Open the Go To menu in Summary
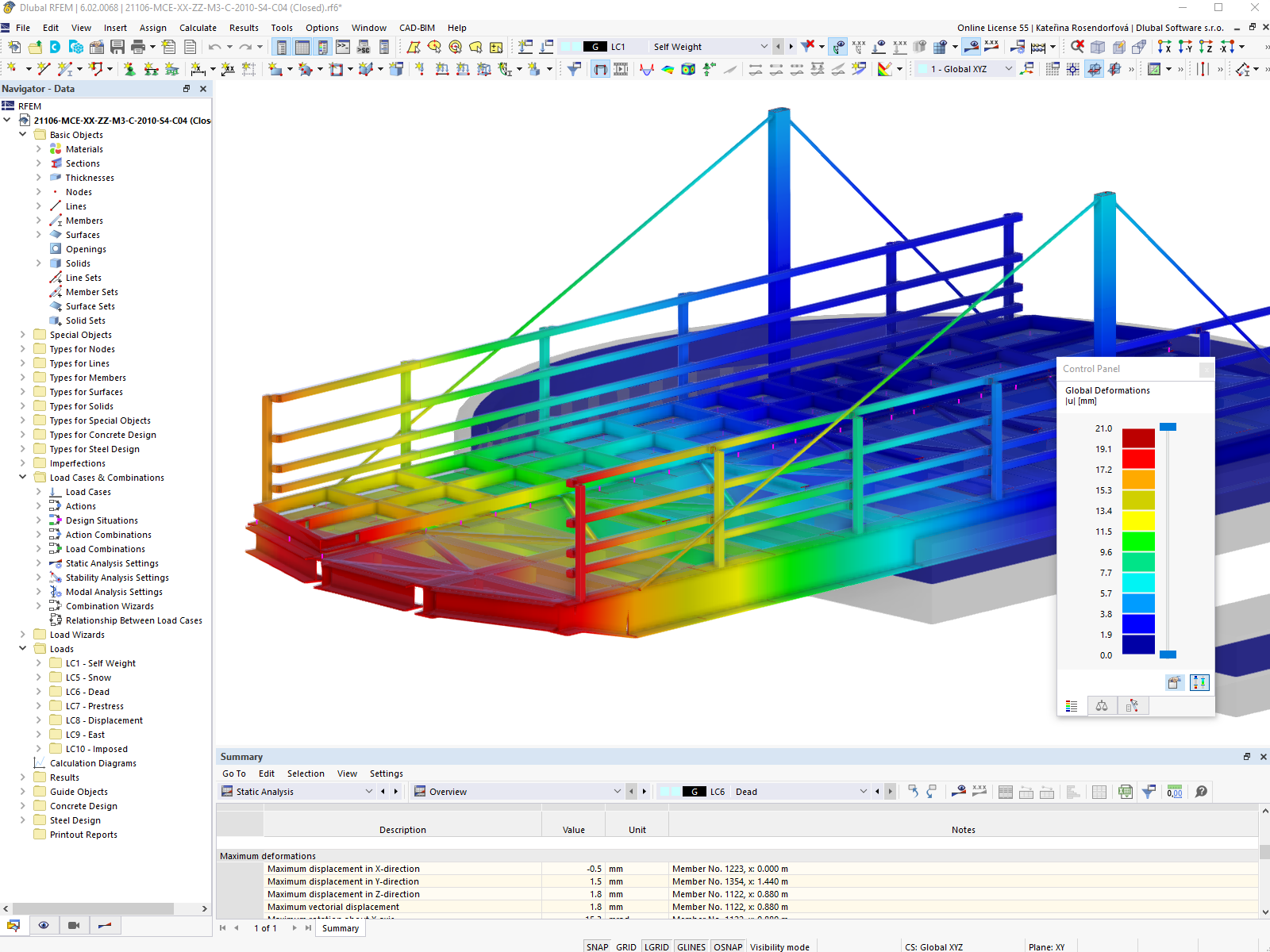 [233, 773]
